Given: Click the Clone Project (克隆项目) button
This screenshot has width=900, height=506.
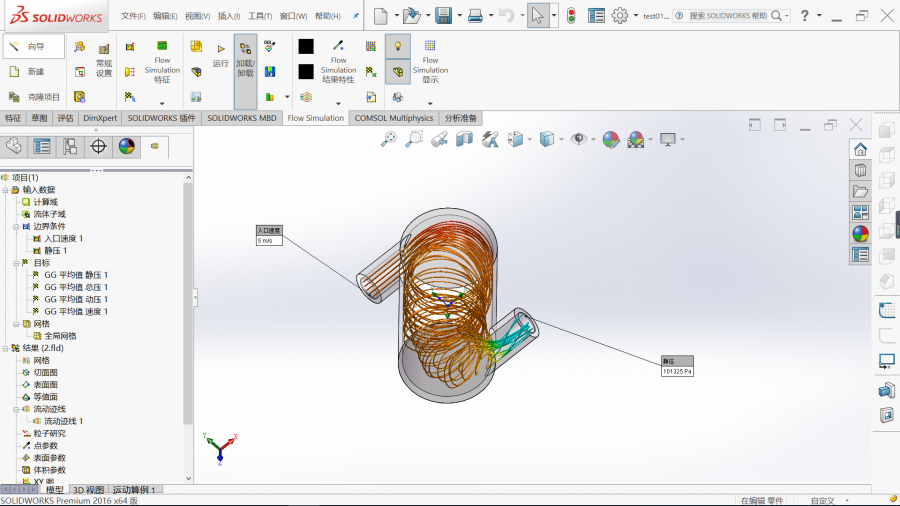Looking at the screenshot, I should [33, 97].
